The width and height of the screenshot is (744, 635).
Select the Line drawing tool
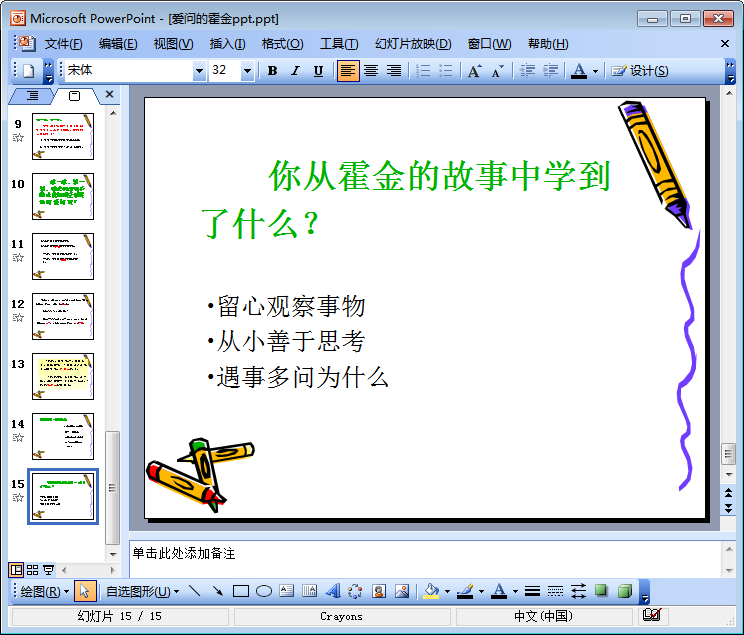tap(195, 591)
